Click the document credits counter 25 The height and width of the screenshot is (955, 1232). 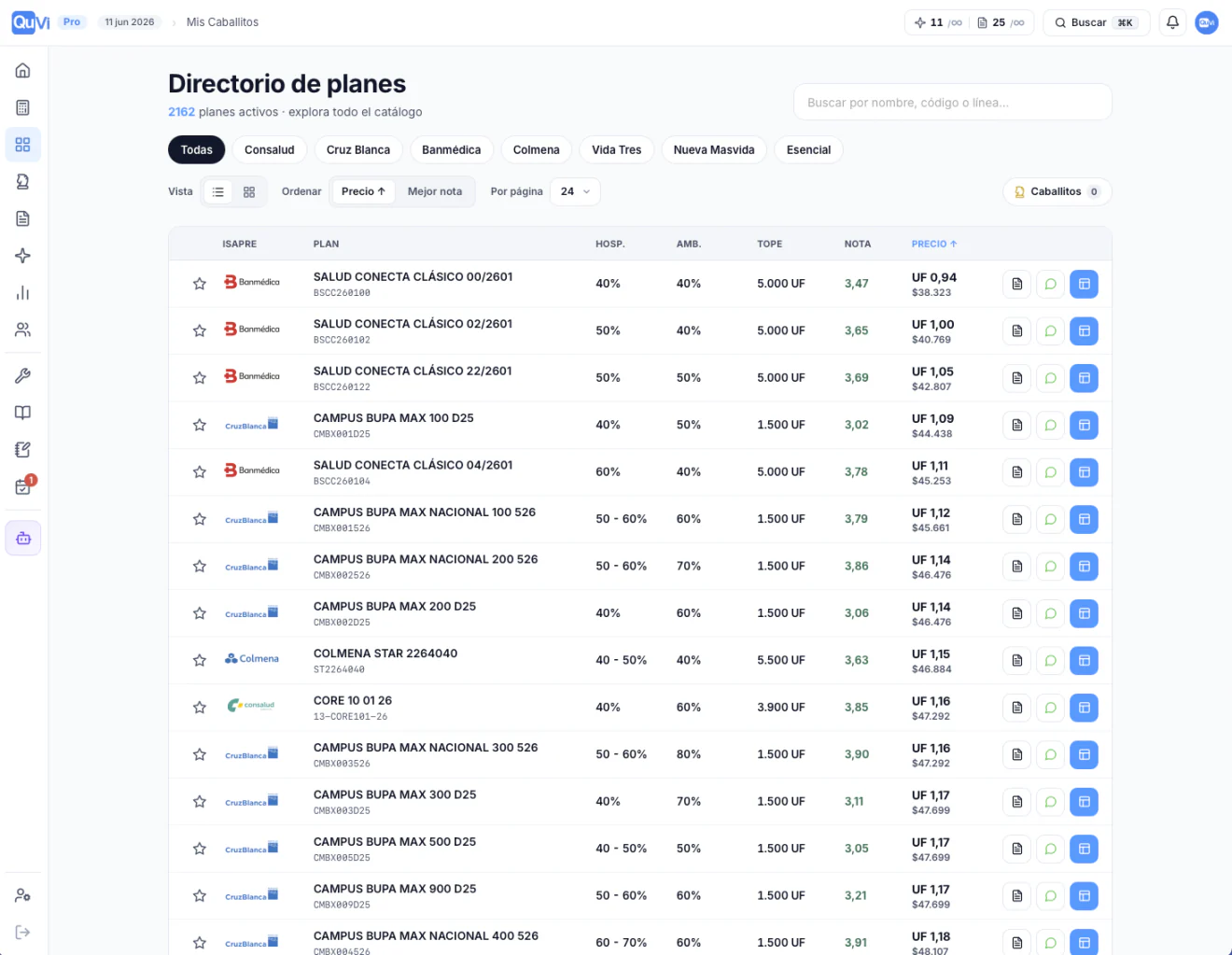[x=1001, y=22]
